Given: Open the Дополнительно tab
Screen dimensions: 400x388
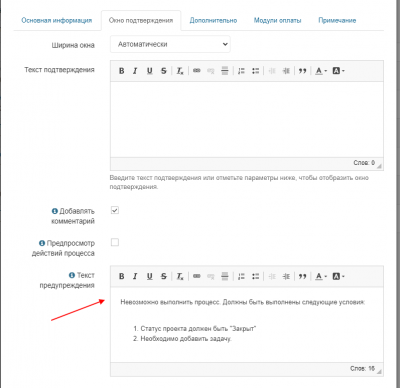Looking at the screenshot, I should click(x=213, y=20).
